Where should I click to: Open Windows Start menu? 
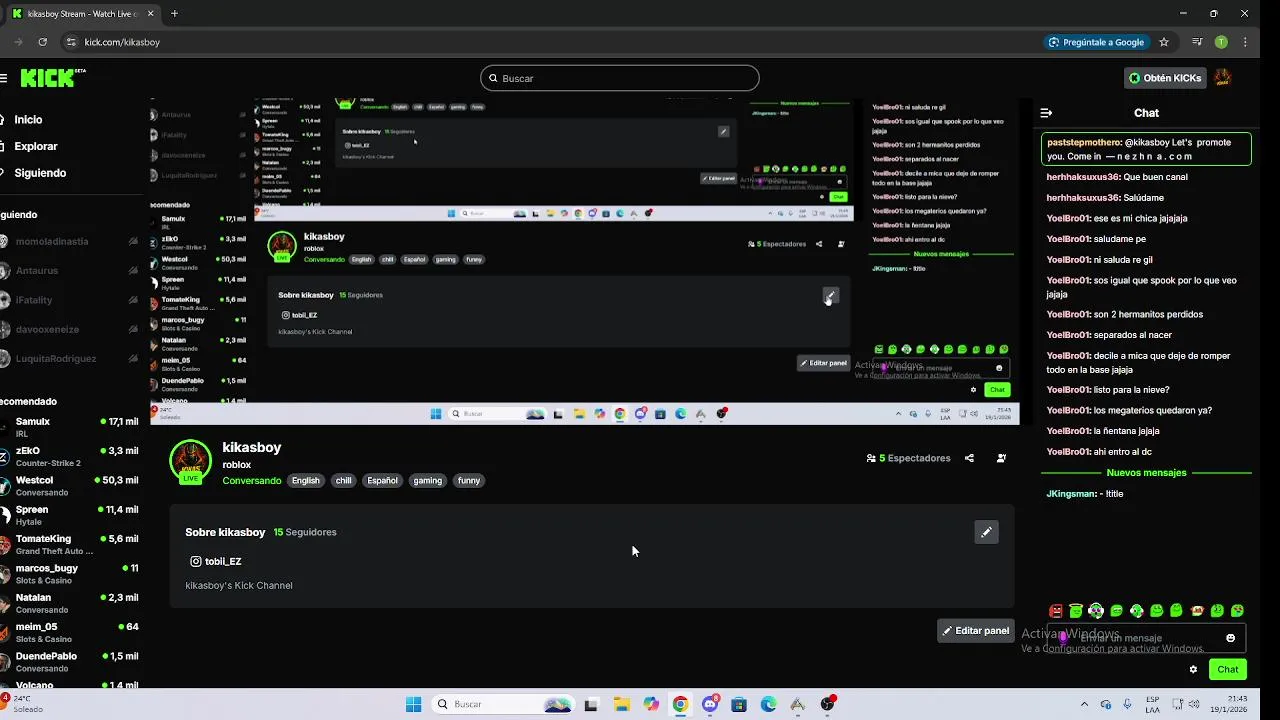tap(413, 704)
